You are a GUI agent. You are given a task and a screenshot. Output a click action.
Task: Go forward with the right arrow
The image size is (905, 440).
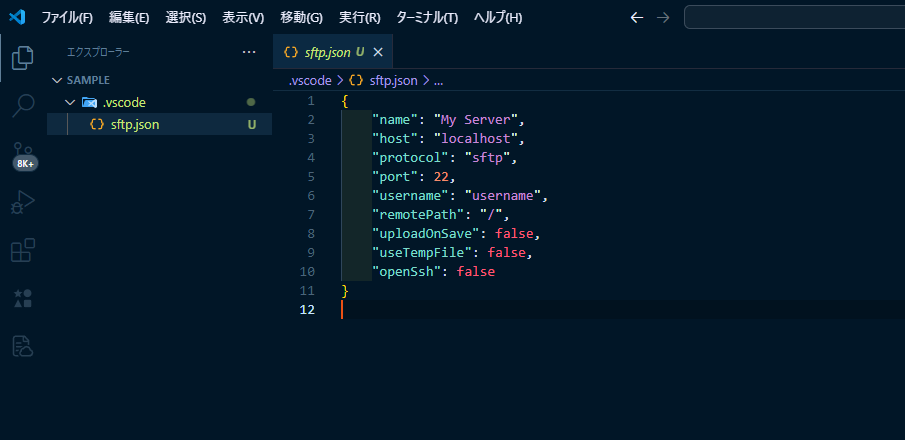tap(663, 18)
